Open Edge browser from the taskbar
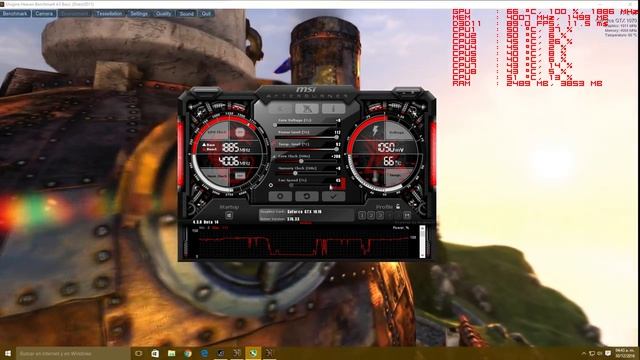Screen dimensions: 640x360 point(204,353)
